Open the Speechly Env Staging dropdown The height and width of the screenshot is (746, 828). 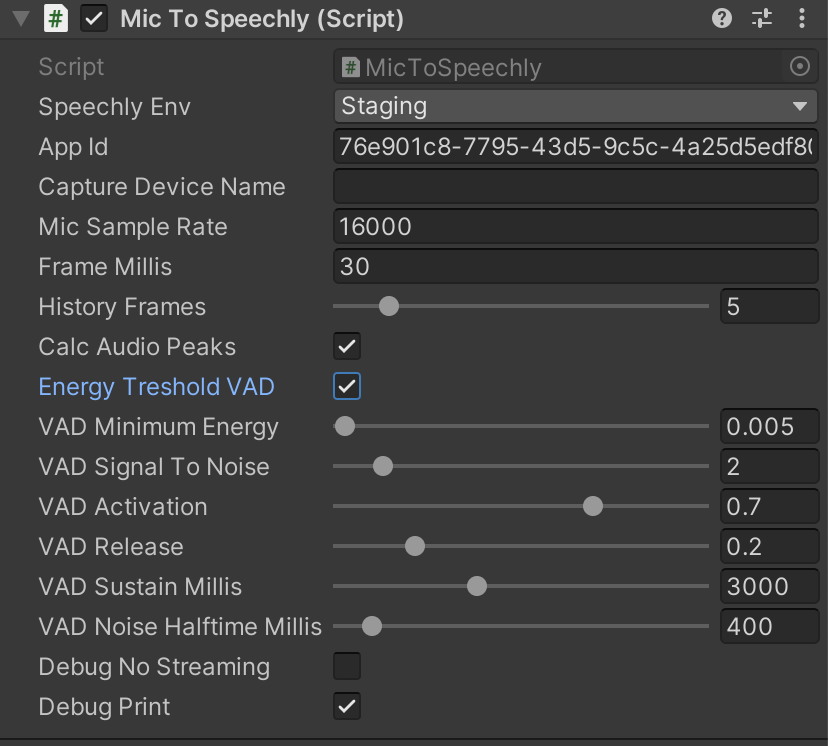pos(576,106)
